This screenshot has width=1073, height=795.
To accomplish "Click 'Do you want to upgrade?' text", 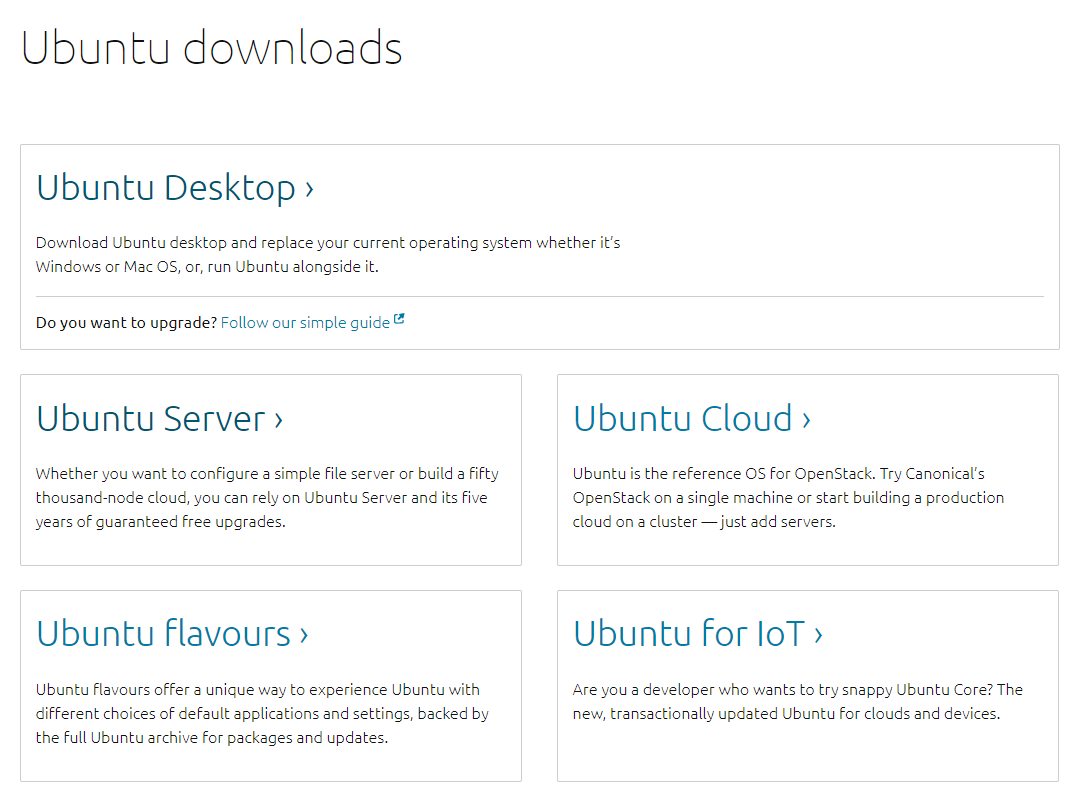I will [x=126, y=322].
